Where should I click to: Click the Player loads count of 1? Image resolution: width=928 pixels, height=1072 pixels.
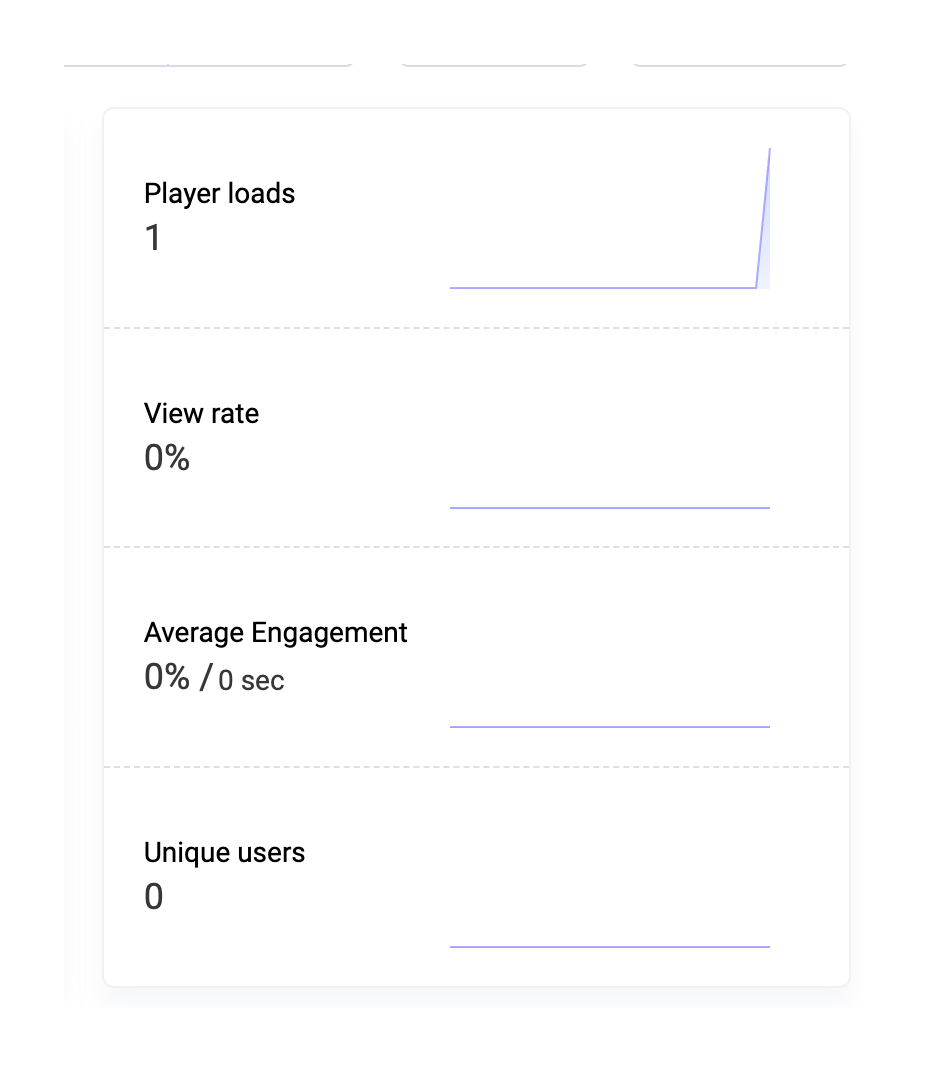(153, 238)
